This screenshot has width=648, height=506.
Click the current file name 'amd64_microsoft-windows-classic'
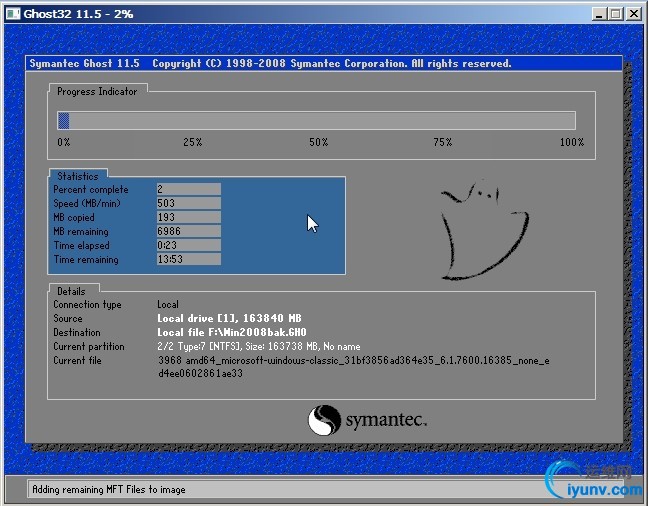pos(354,360)
